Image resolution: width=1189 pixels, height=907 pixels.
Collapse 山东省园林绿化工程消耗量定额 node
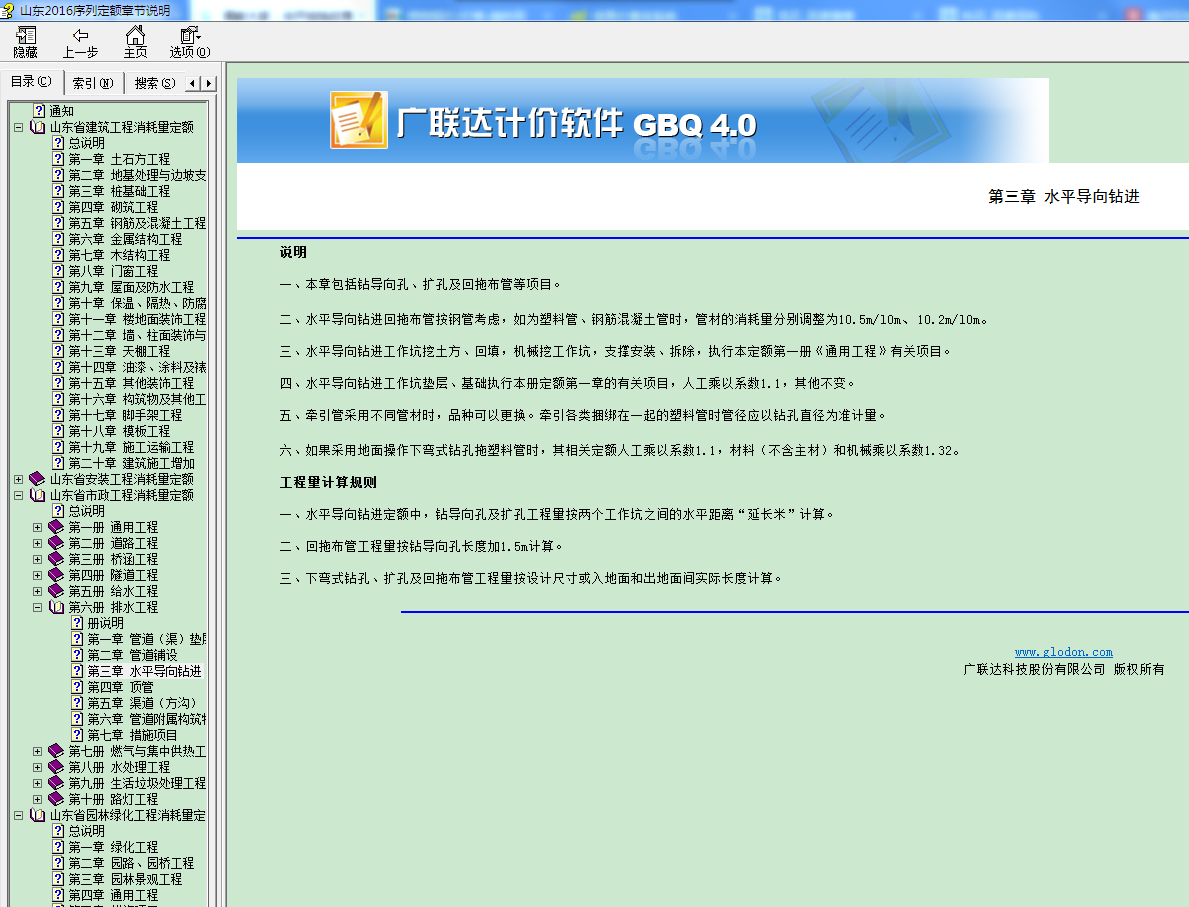[18, 815]
